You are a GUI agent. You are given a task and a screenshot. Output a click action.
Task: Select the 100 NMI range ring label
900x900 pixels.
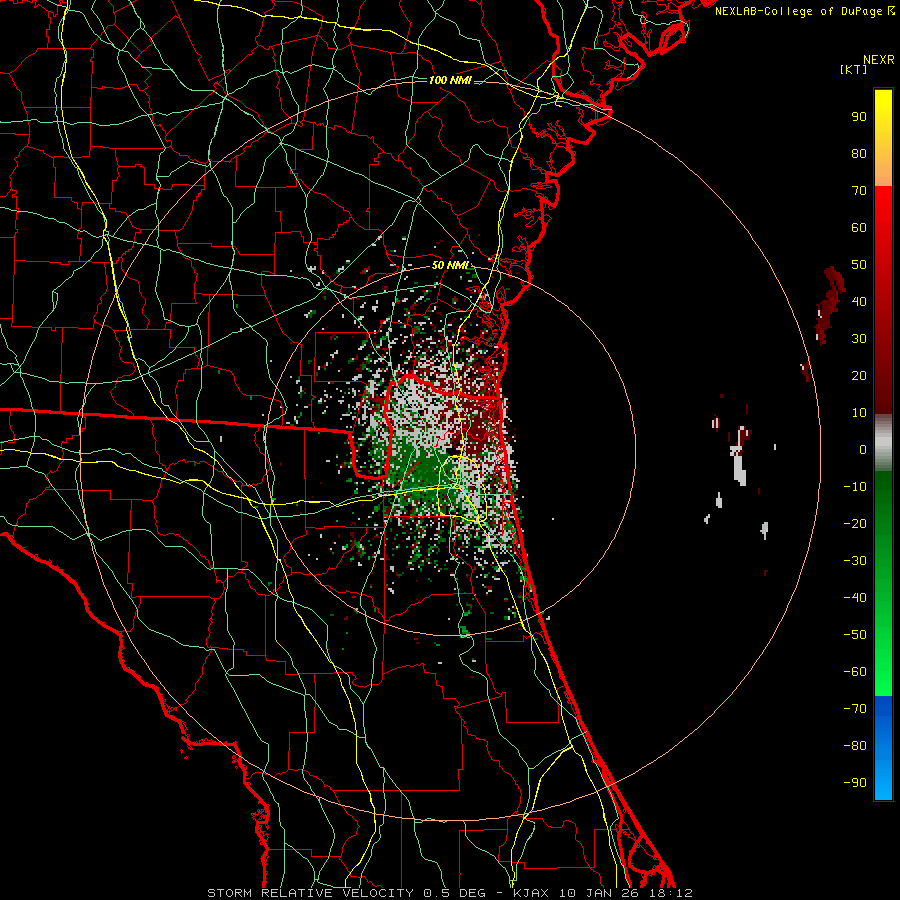click(x=450, y=80)
